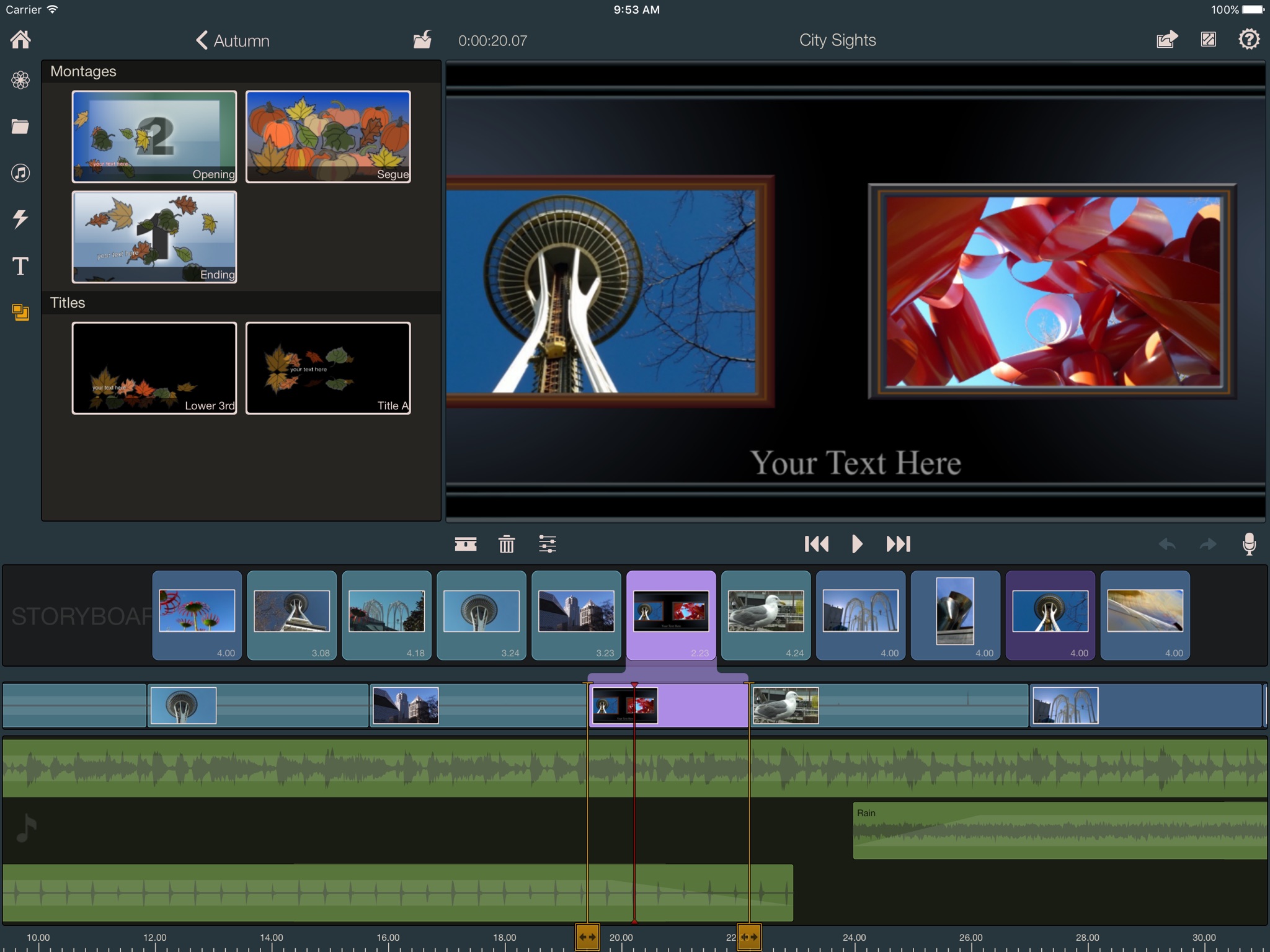Click the trim clip tool icon
Image resolution: width=1270 pixels, height=952 pixels.
click(466, 544)
